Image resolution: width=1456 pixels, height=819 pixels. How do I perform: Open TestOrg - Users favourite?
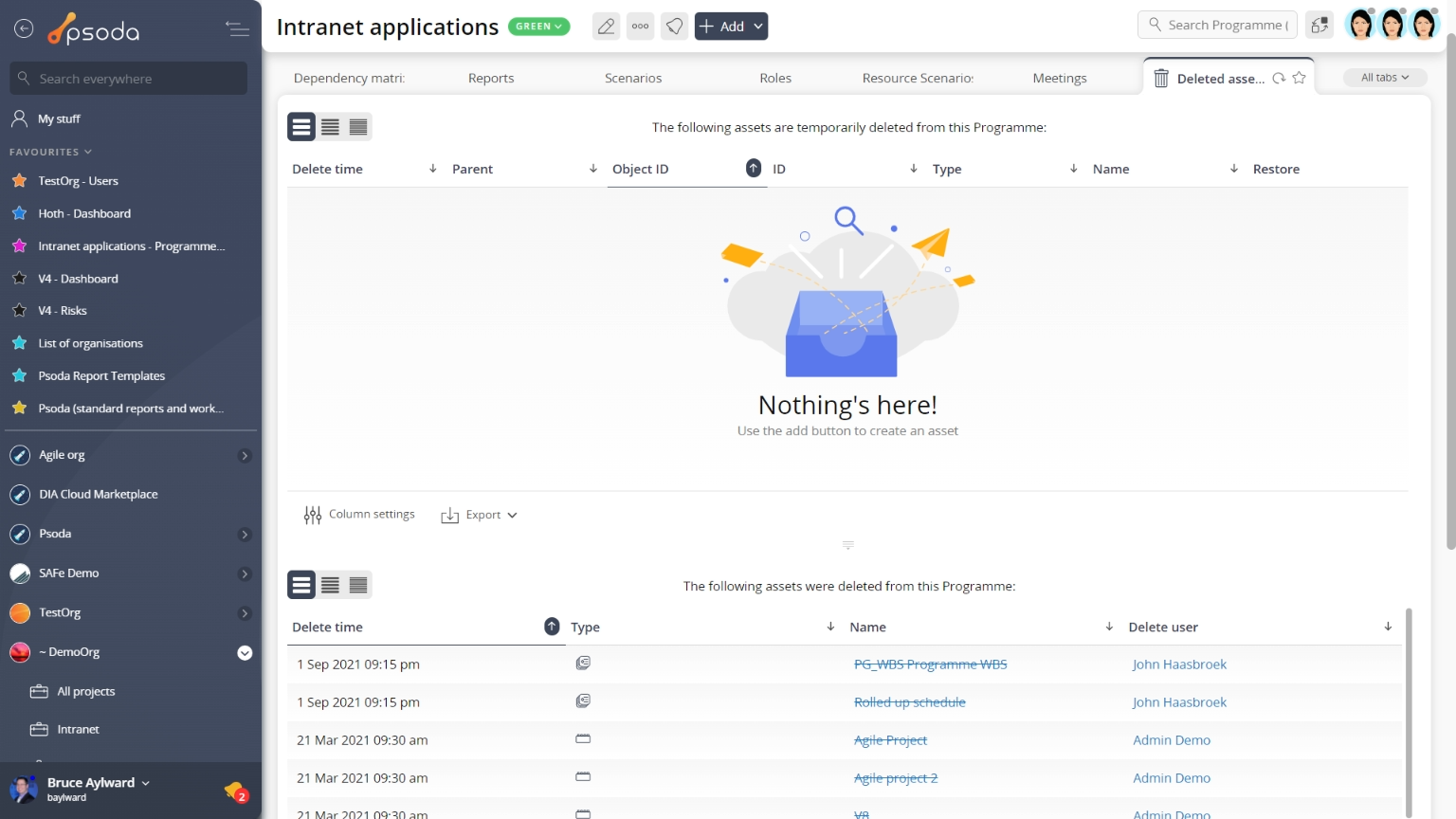78,181
